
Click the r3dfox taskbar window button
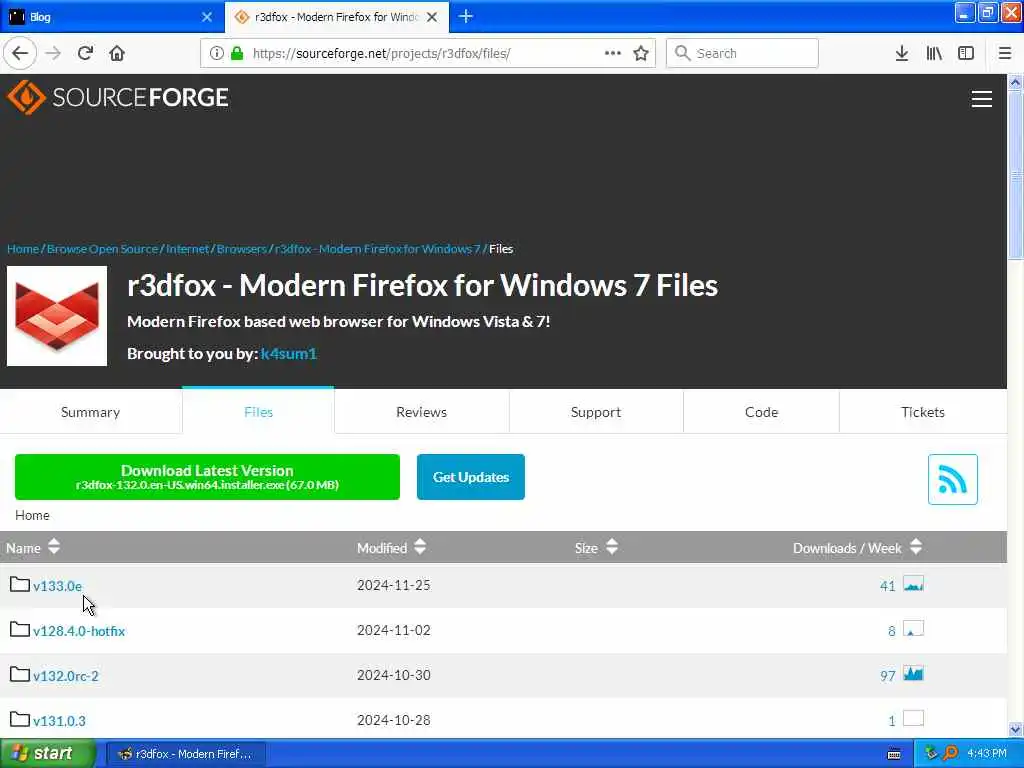coord(186,754)
